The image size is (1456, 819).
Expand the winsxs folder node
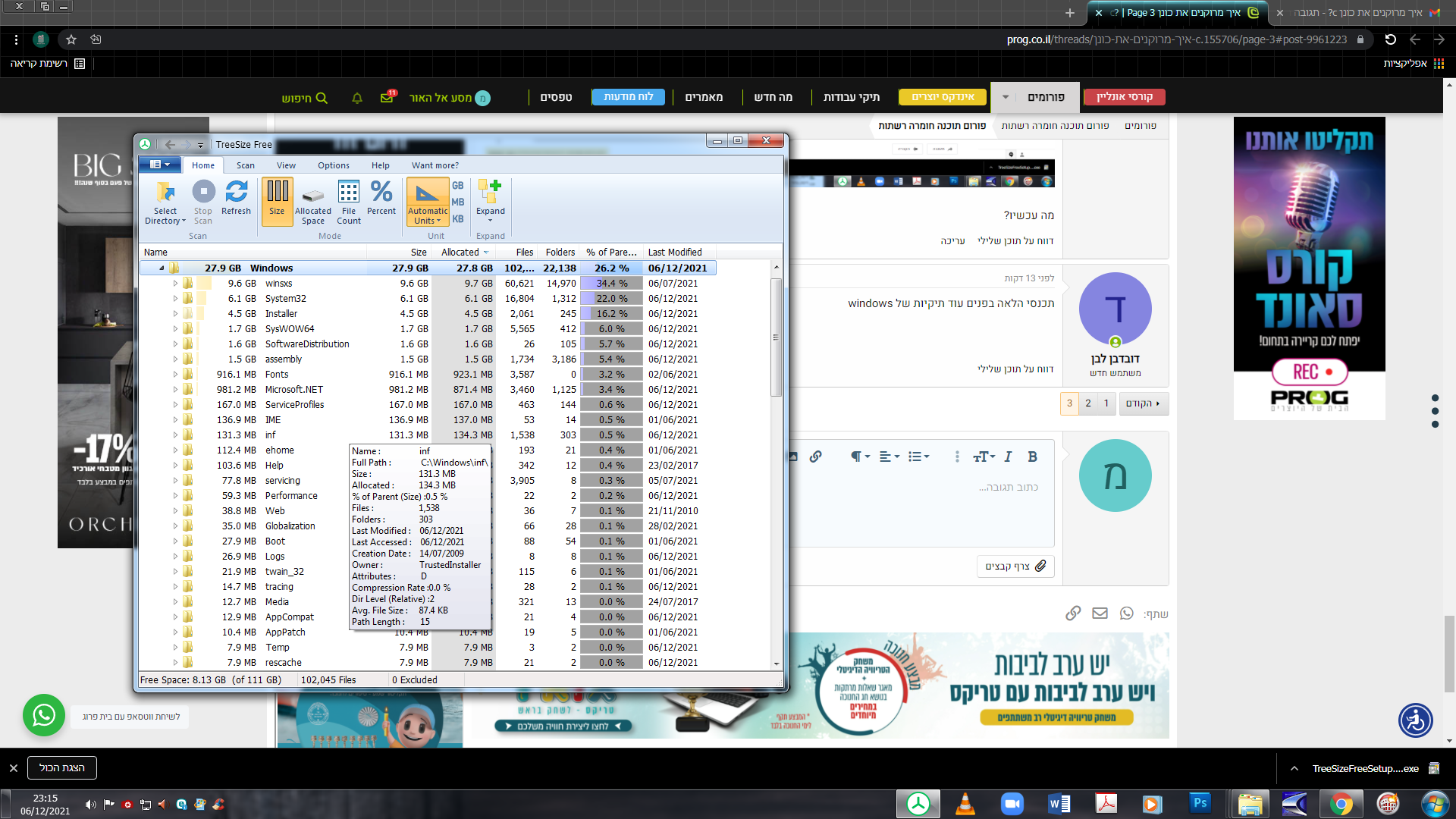point(175,284)
